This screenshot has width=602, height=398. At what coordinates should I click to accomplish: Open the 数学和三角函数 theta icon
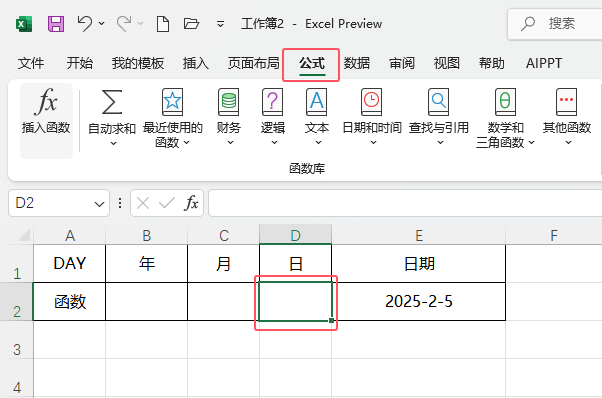(505, 102)
